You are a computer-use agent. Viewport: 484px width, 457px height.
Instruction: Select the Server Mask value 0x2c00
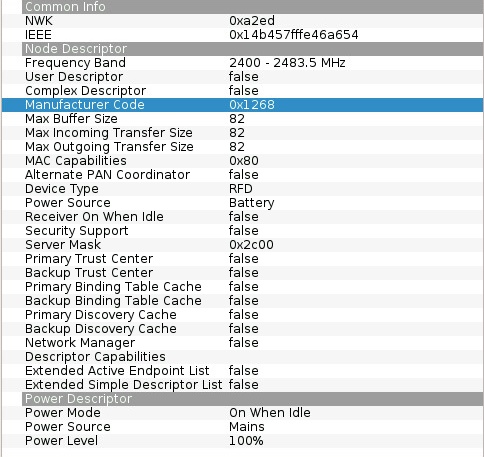coord(251,245)
